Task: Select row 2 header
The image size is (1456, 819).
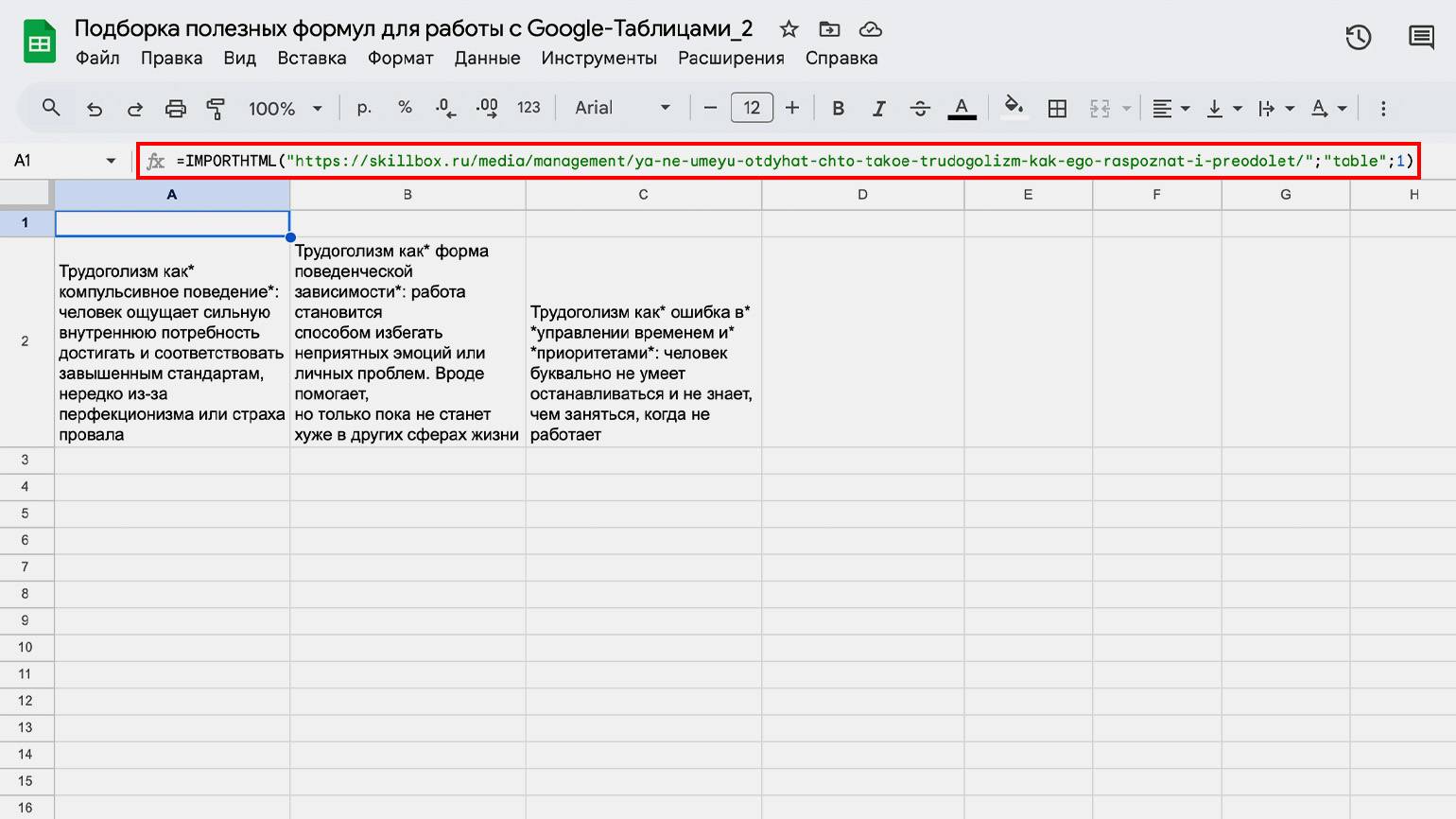Action: [x=26, y=341]
